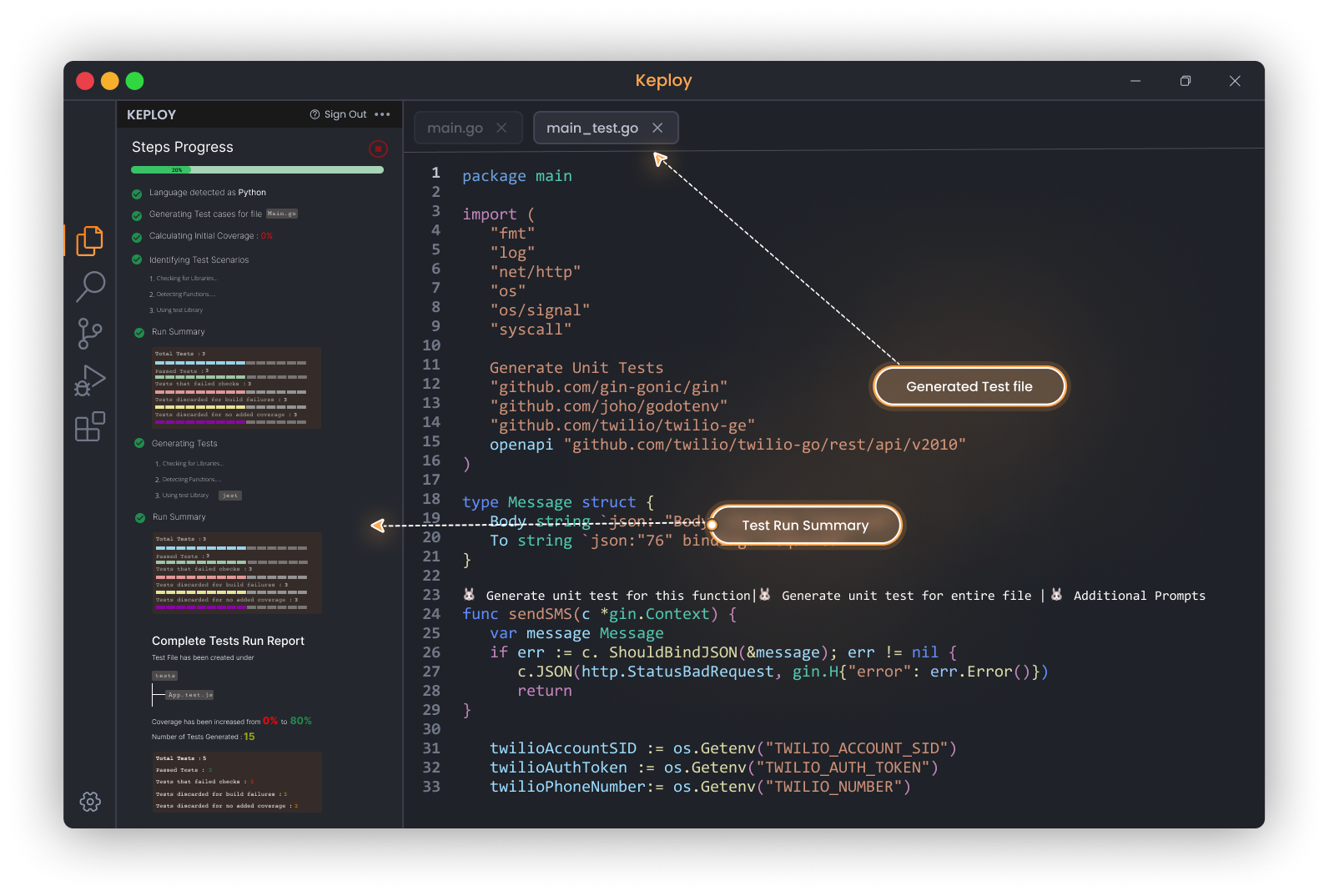Image resolution: width=1329 pixels, height=896 pixels.
Task: Click green check beside 'Generating Tests'
Action: 139,443
